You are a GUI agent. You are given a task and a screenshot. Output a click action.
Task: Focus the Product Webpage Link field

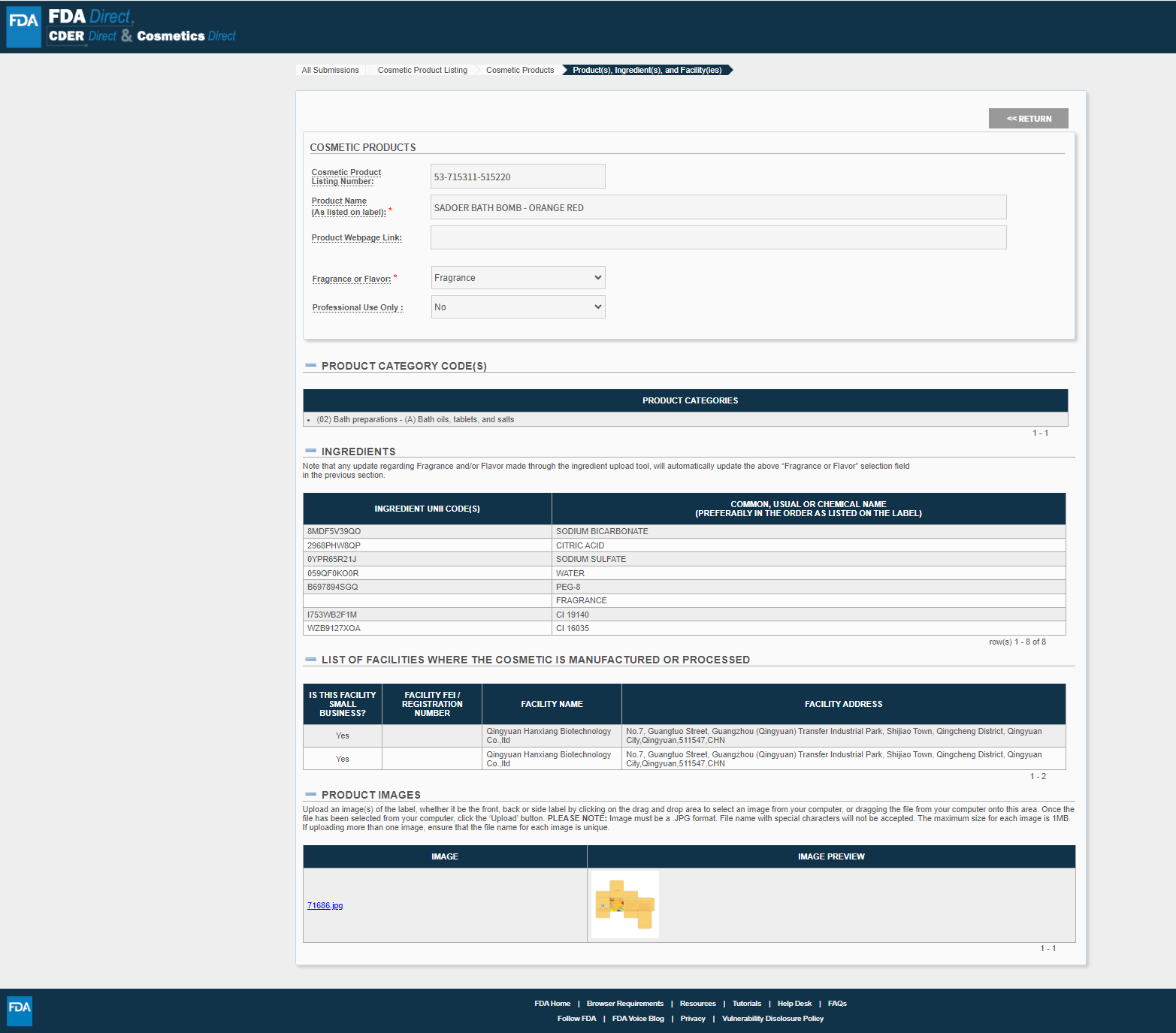click(718, 237)
